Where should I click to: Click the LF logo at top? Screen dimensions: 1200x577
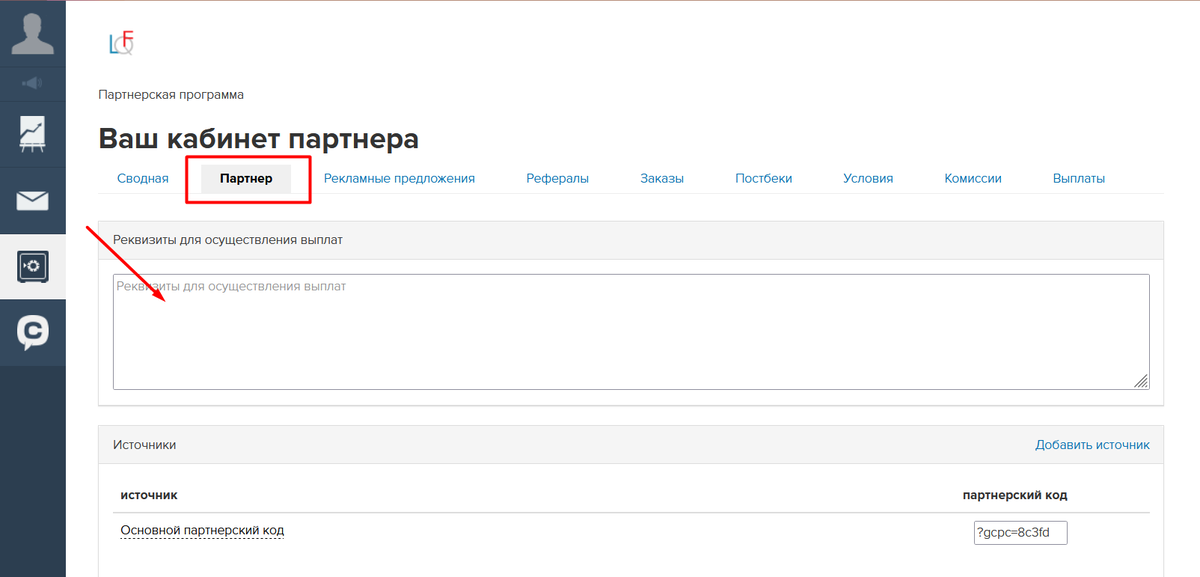click(121, 43)
